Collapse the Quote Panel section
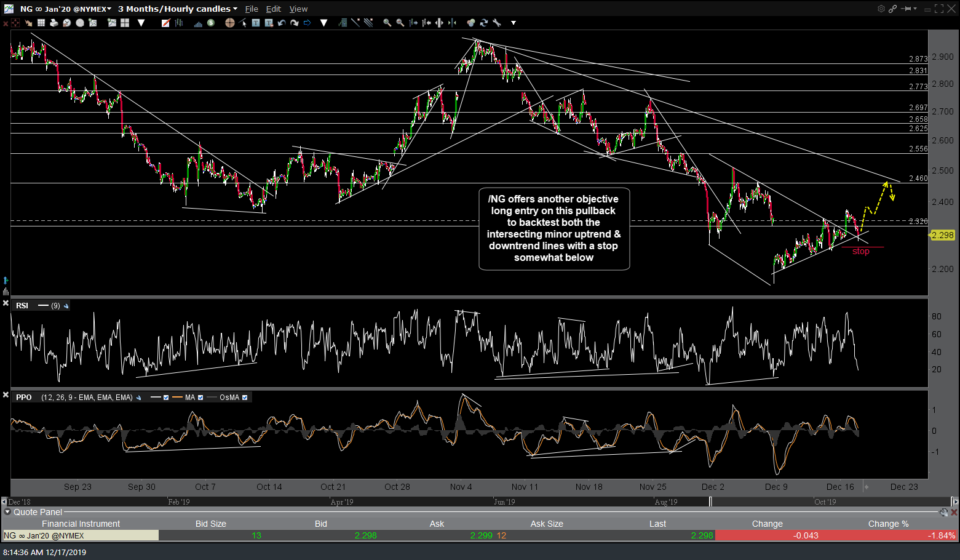 tap(6, 510)
